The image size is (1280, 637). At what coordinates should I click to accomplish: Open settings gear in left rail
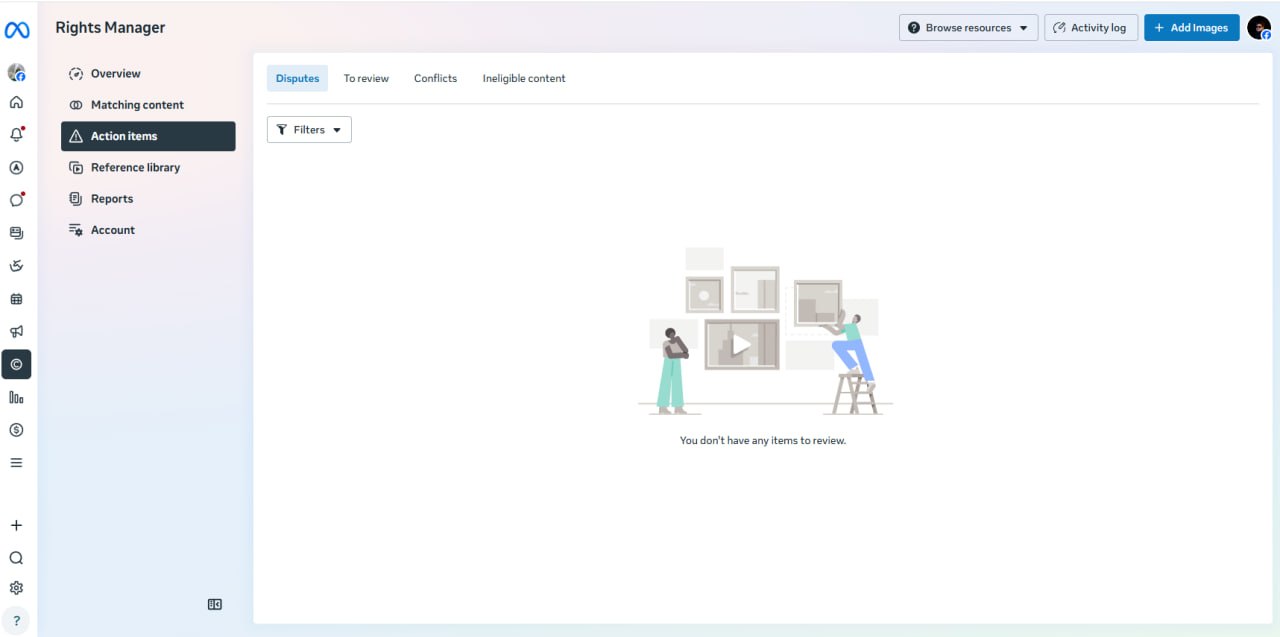coord(16,588)
